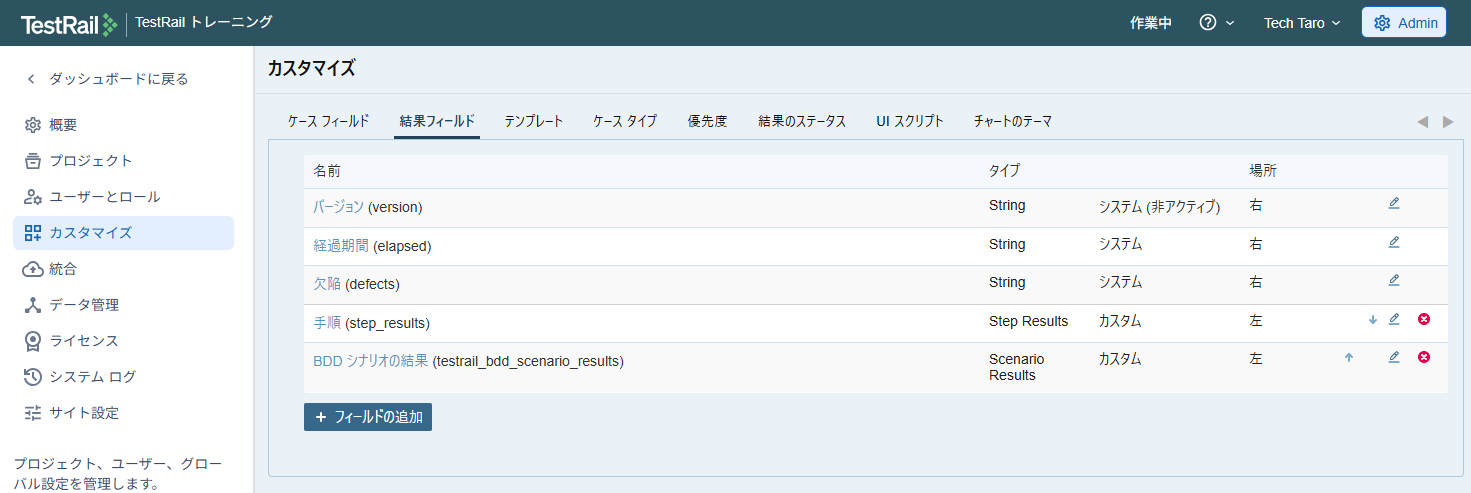This screenshot has height=493, width=1471.
Task: Expand the Tech Taro user menu
Action: pyautogui.click(x=1301, y=23)
